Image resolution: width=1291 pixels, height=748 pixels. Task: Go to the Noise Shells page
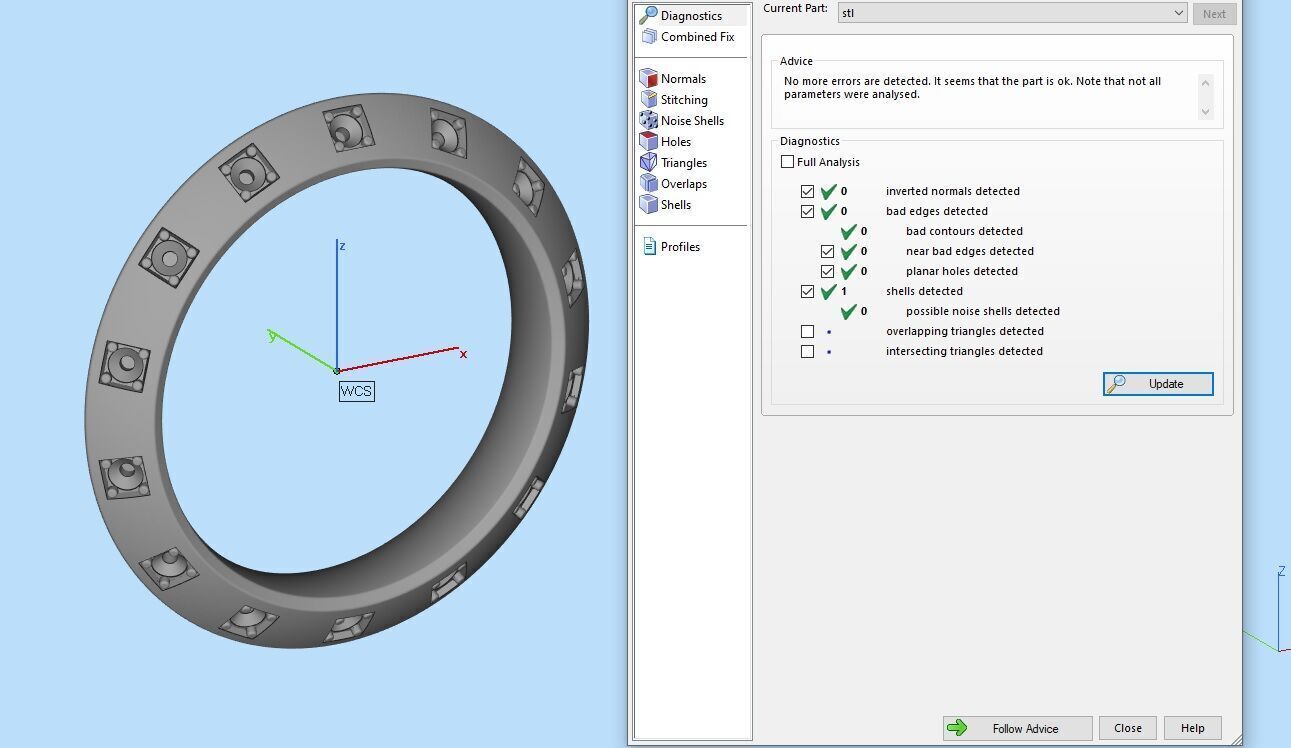693,121
